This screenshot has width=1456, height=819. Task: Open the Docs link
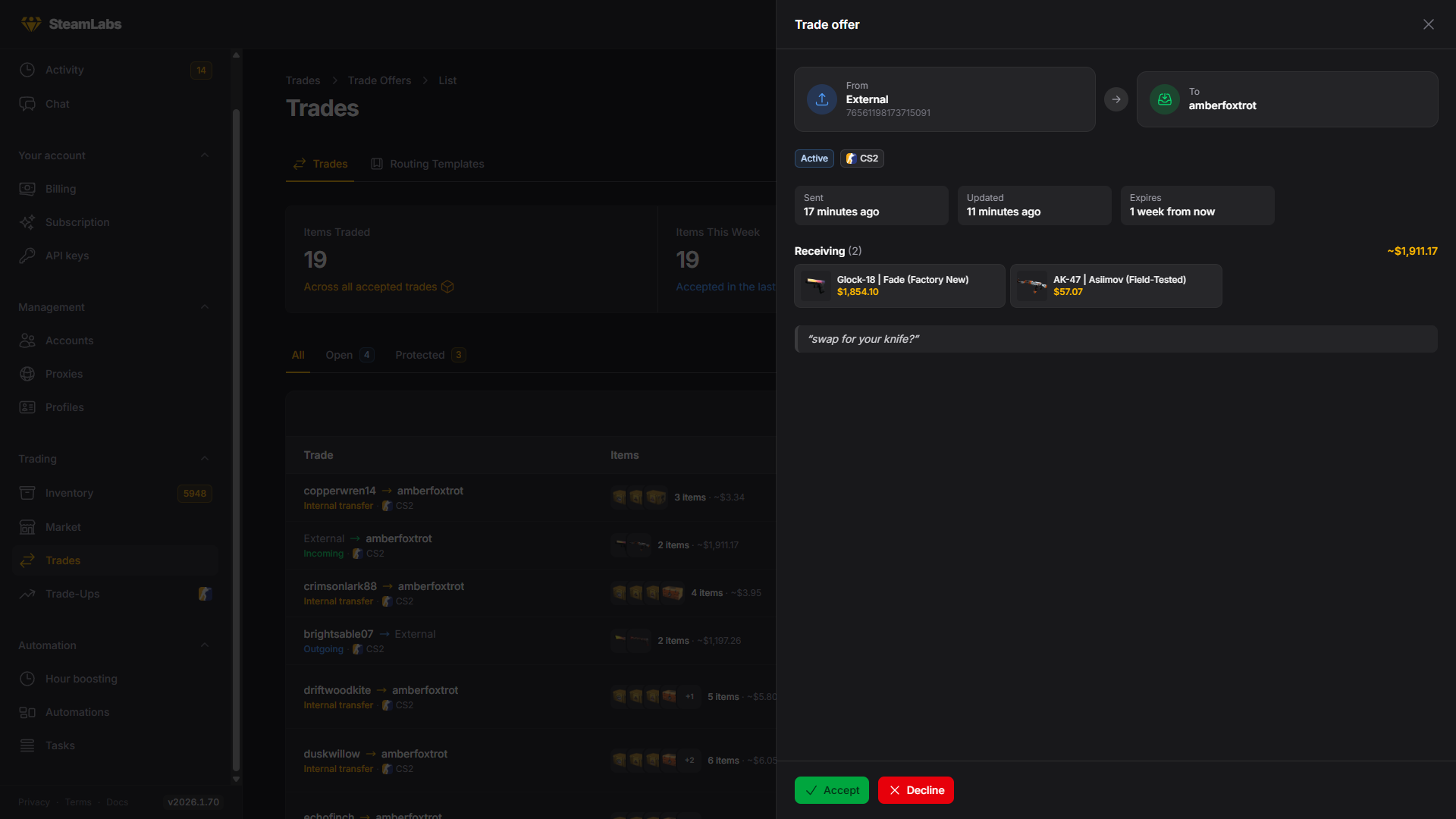[118, 802]
